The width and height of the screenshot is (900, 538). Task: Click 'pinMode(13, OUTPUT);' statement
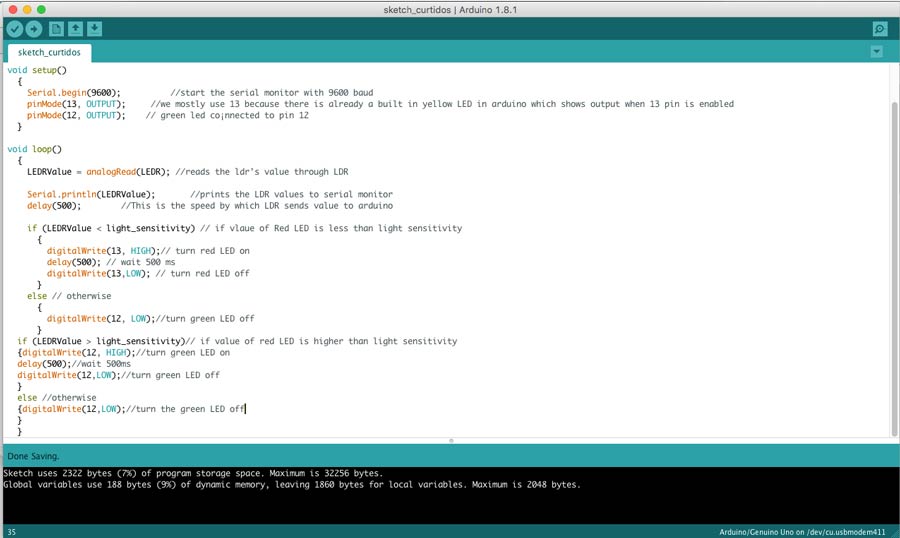[76, 104]
